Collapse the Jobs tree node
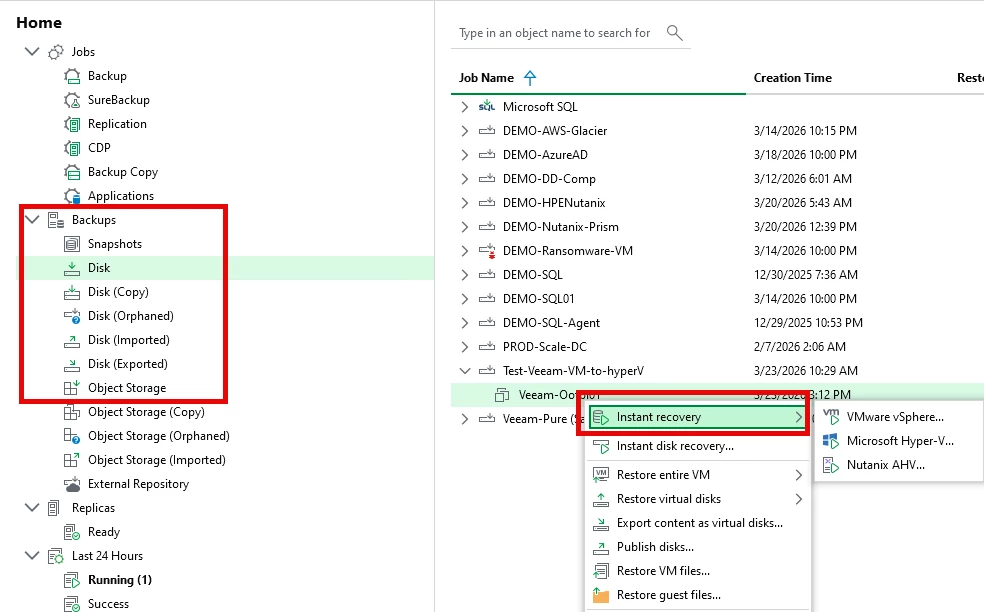The width and height of the screenshot is (984, 612). 32,51
